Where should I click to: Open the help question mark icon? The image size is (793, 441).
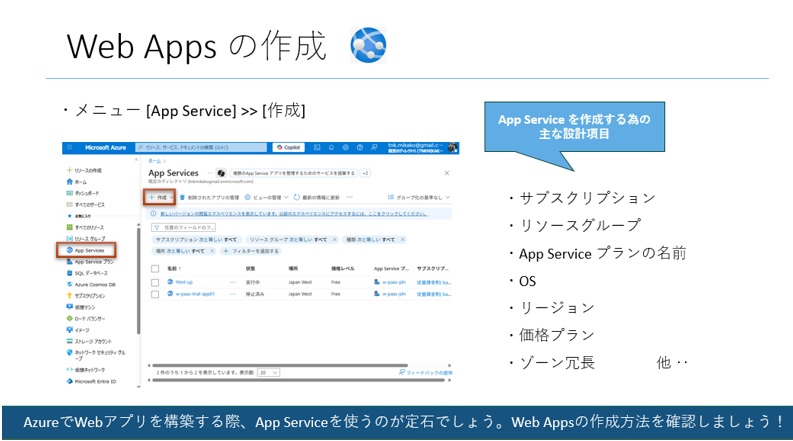coord(360,148)
